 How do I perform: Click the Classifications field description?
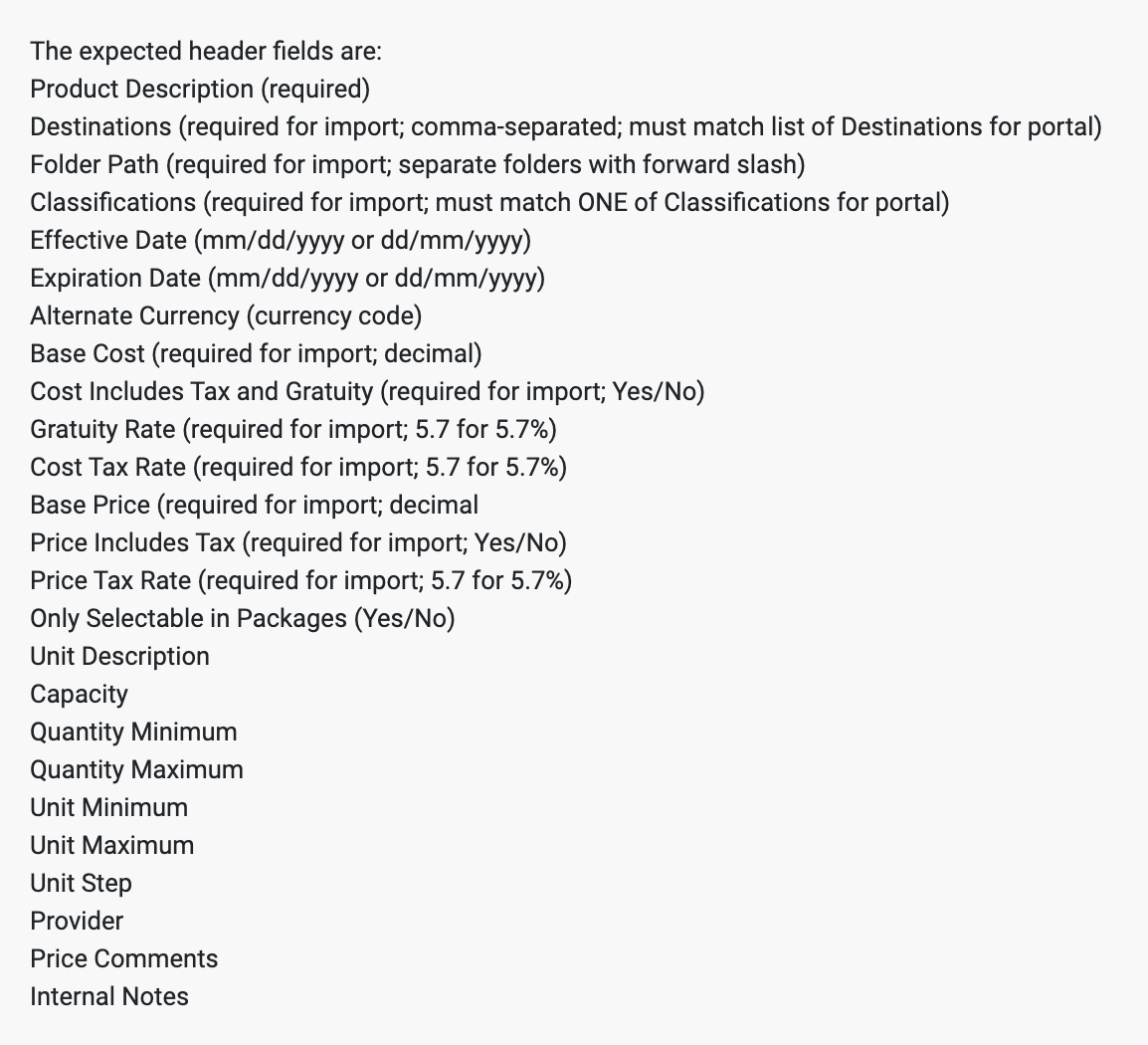click(x=489, y=203)
